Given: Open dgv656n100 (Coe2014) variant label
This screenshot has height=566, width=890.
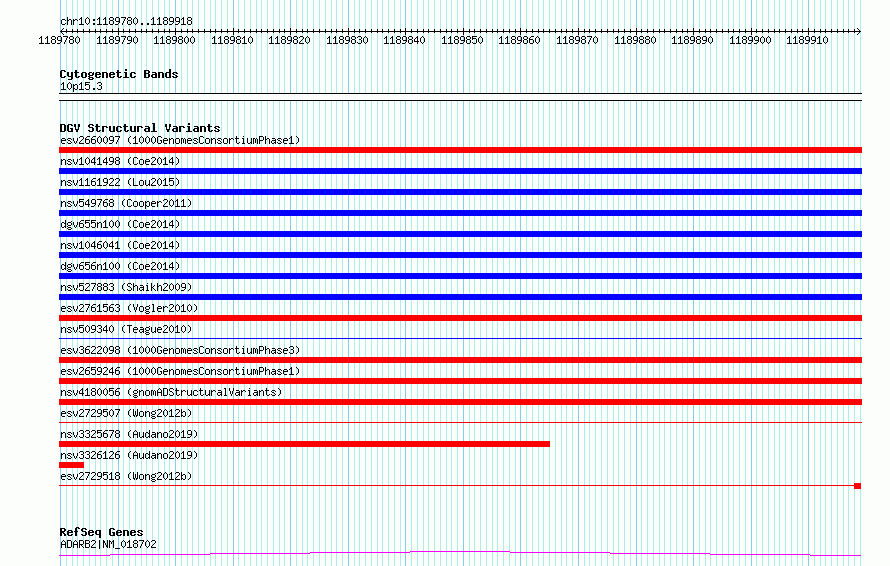Looking at the screenshot, I should click(120, 266).
